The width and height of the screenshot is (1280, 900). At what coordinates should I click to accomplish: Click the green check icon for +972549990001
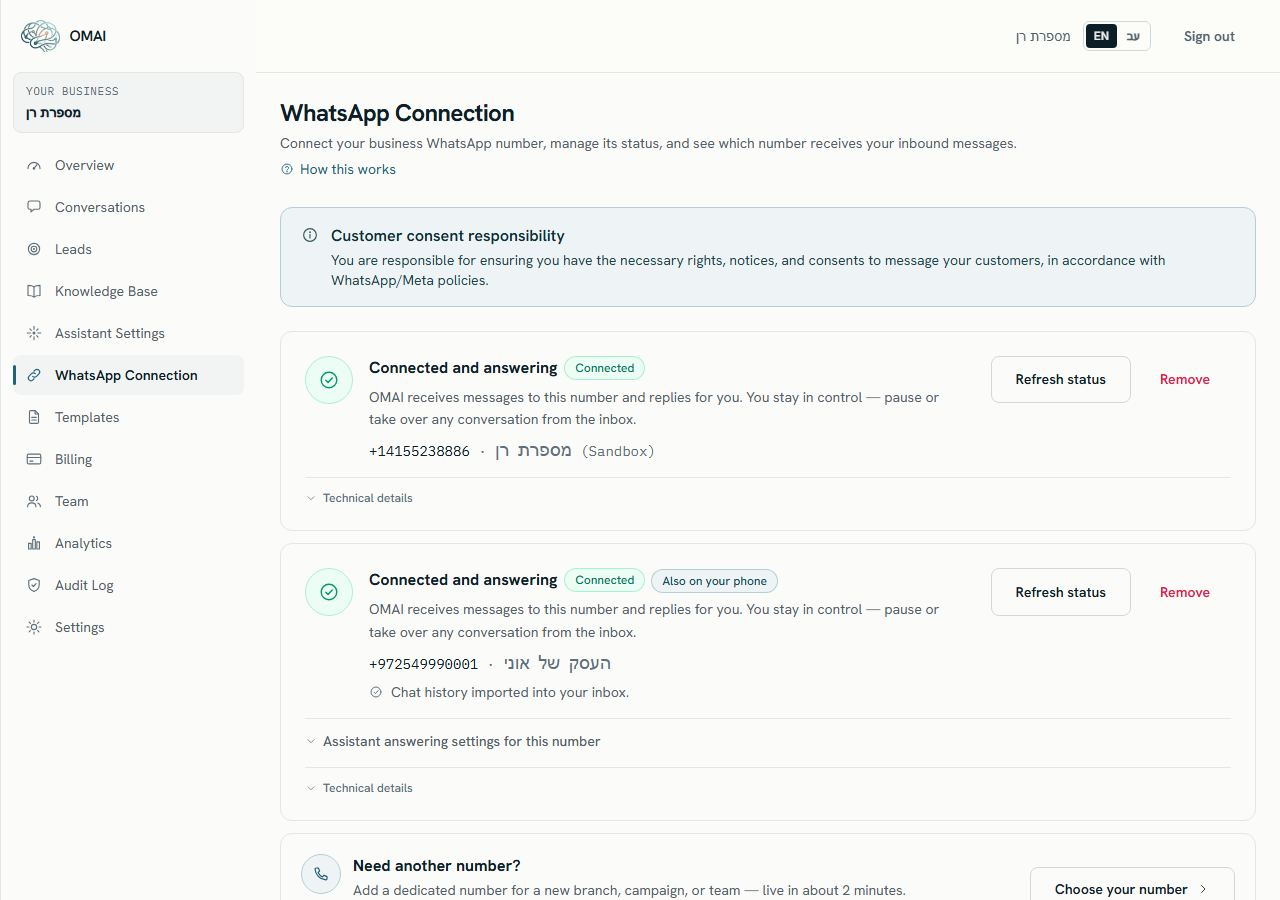329,592
